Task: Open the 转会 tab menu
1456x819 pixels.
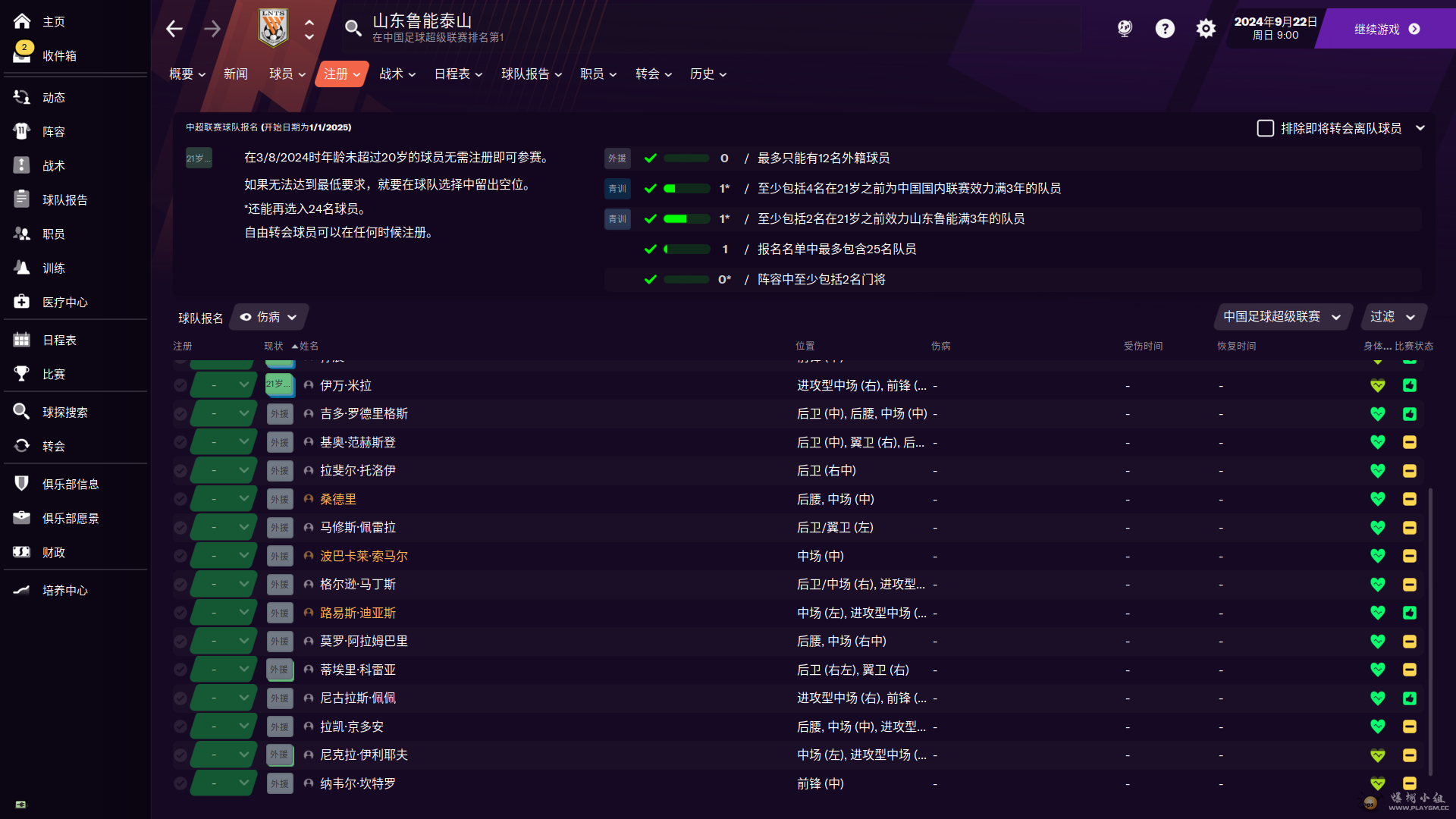Action: click(653, 74)
